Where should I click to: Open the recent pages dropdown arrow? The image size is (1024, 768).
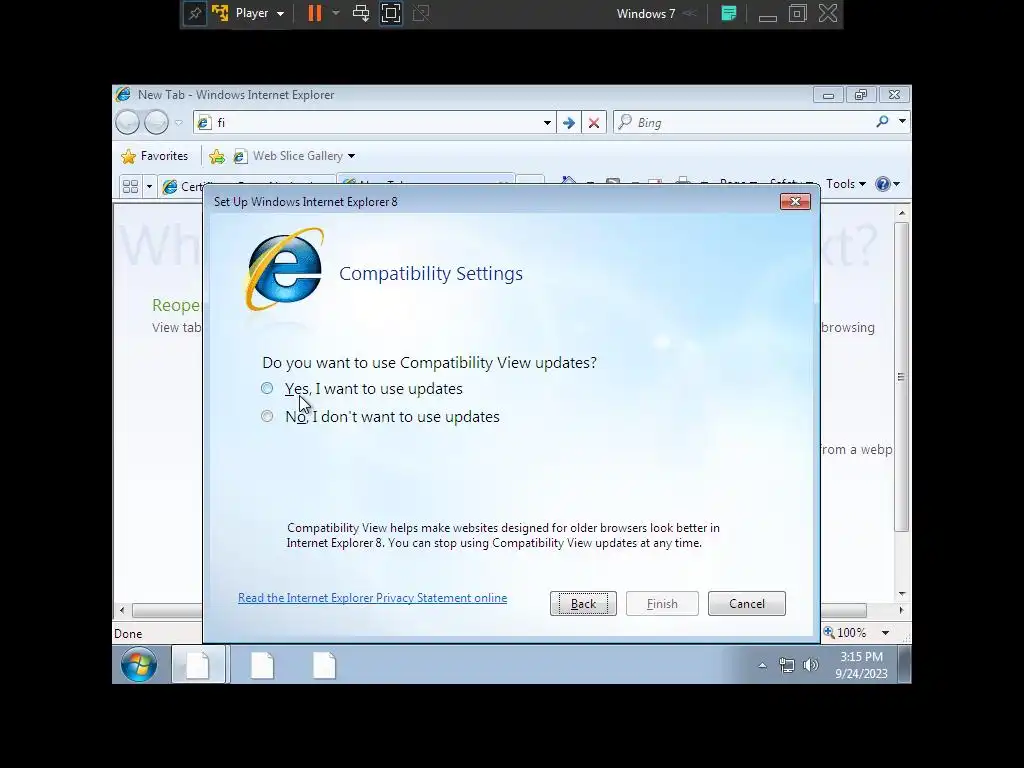(178, 123)
